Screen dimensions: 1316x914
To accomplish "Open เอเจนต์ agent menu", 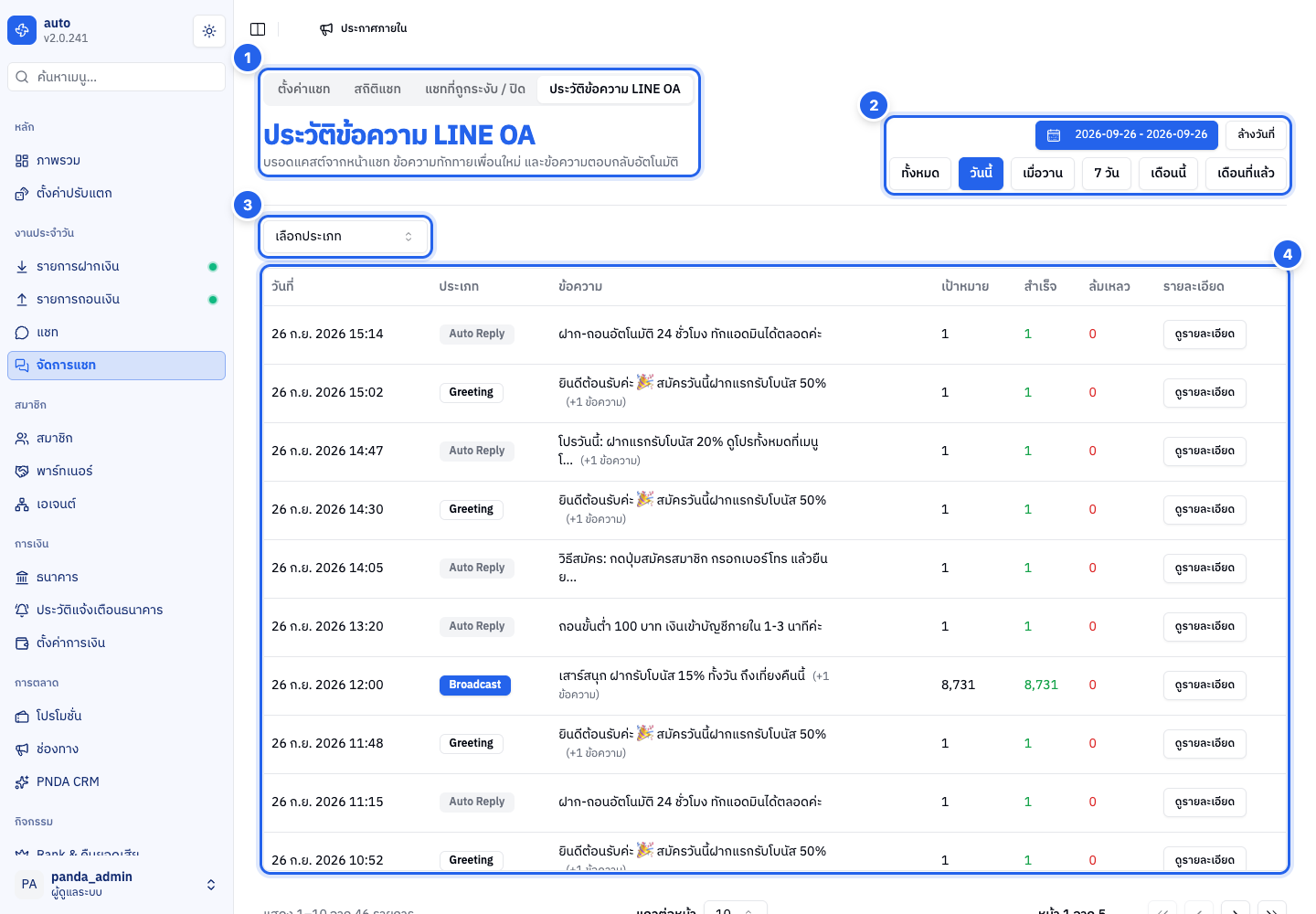I will (x=116, y=504).
